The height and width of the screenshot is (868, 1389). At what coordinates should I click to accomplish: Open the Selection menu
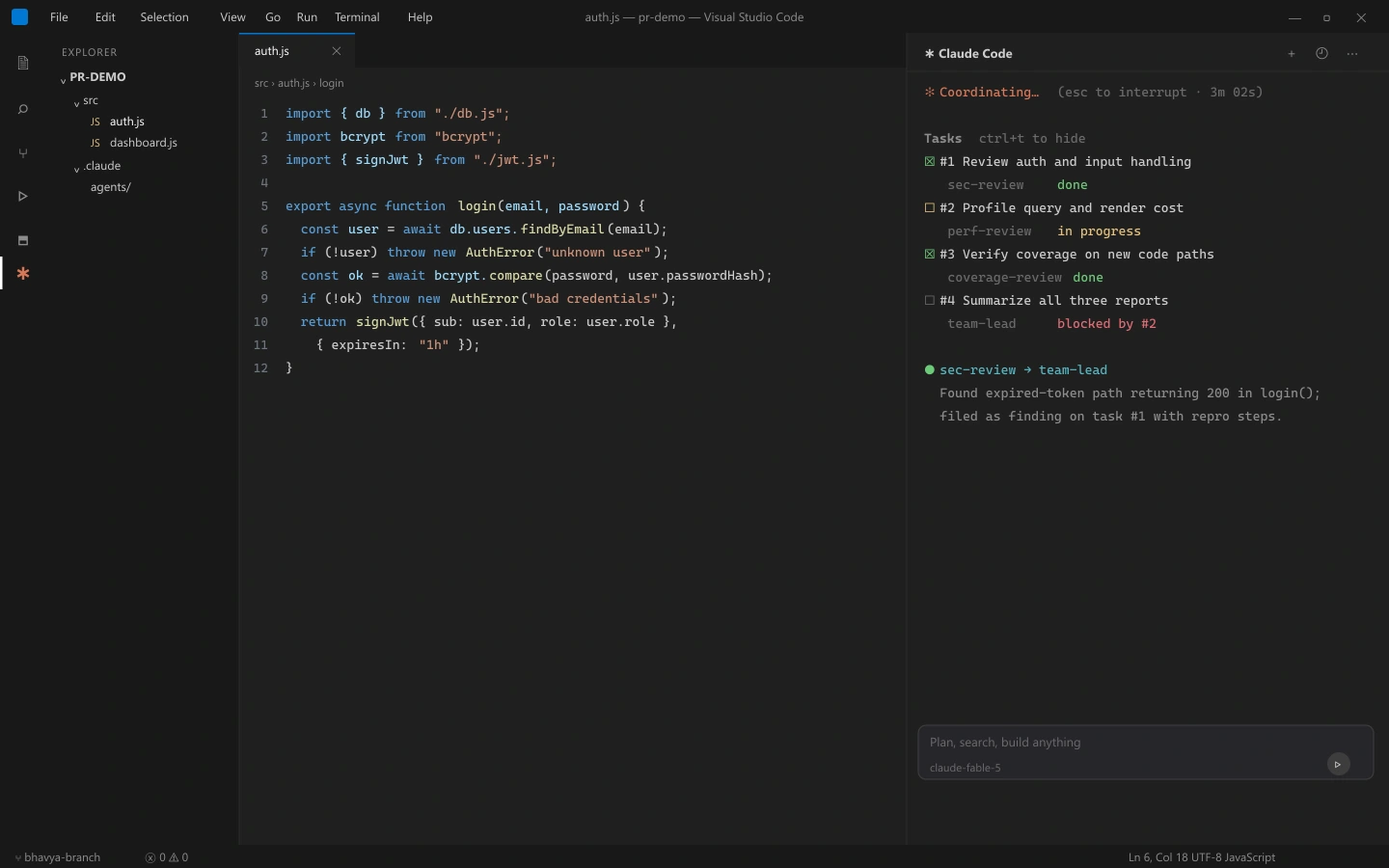tap(164, 17)
